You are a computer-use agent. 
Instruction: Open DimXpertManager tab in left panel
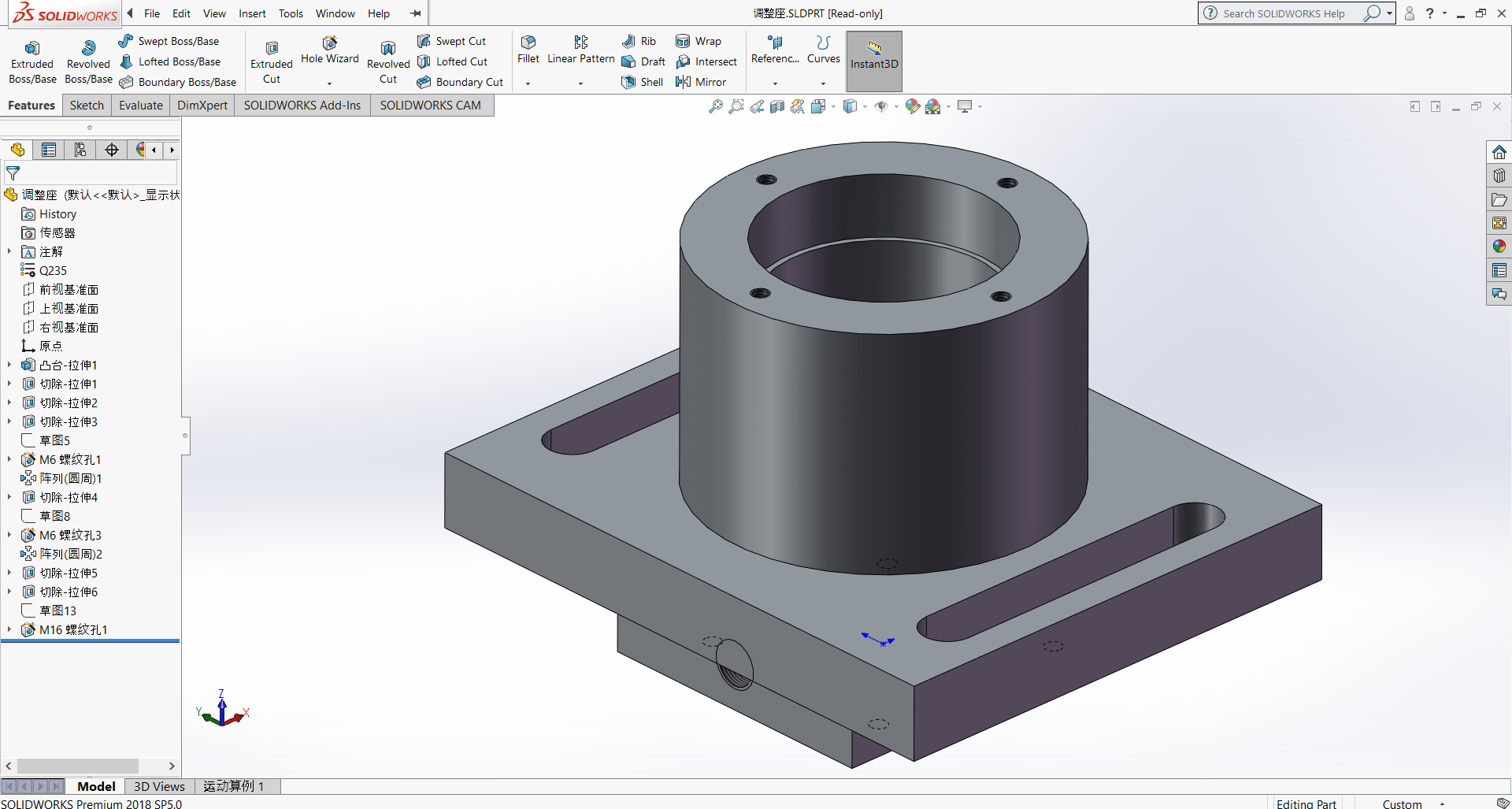tap(112, 150)
